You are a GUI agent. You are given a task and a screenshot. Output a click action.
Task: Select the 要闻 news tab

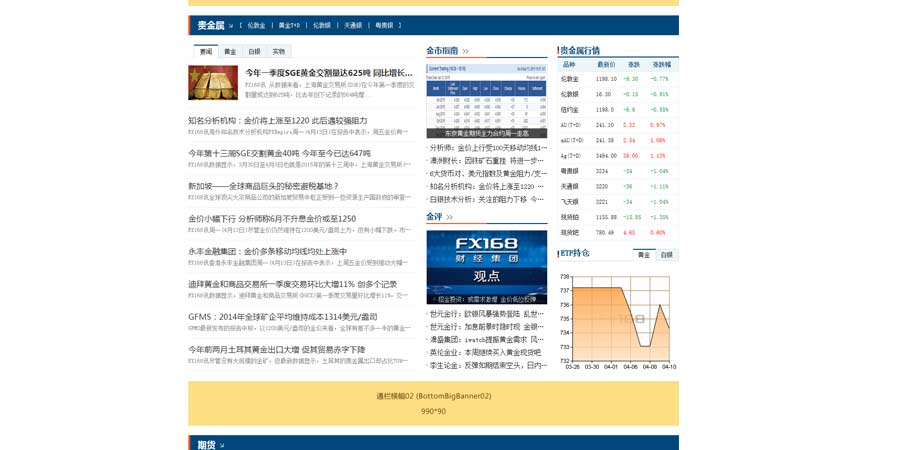pos(206,51)
